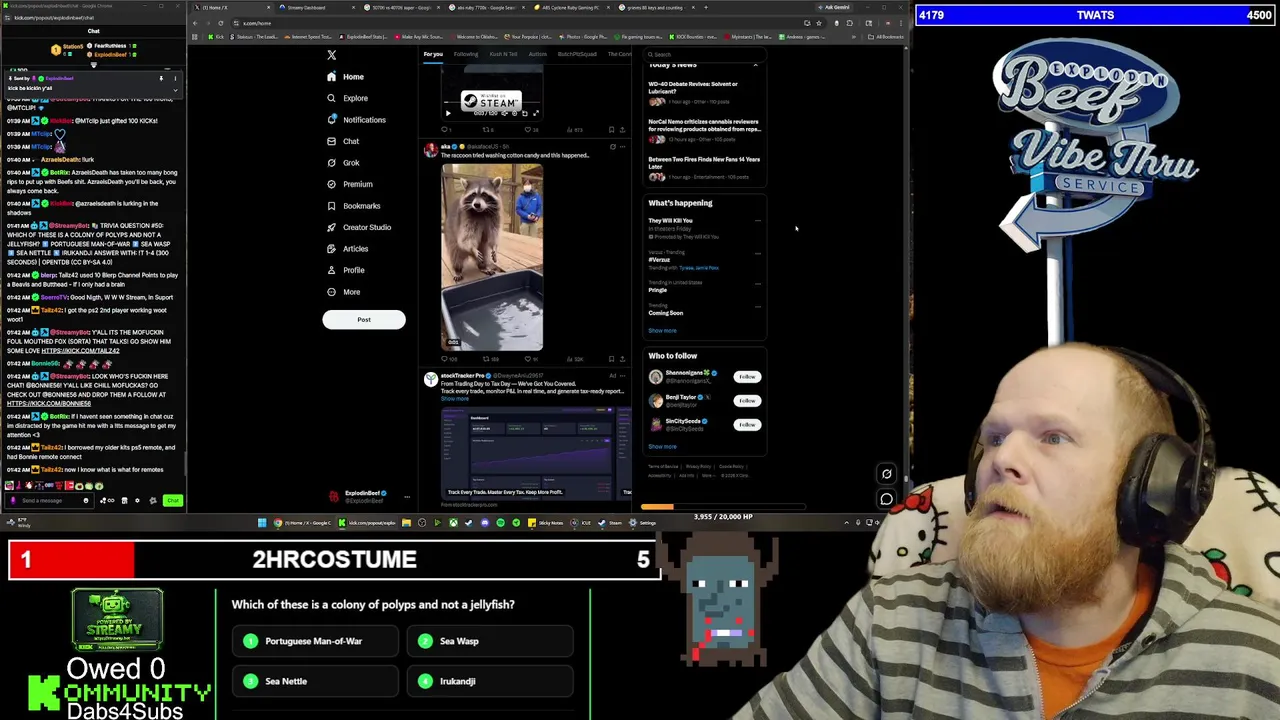
Task: Open the Coming Soon trending topic
Action: tap(665, 313)
